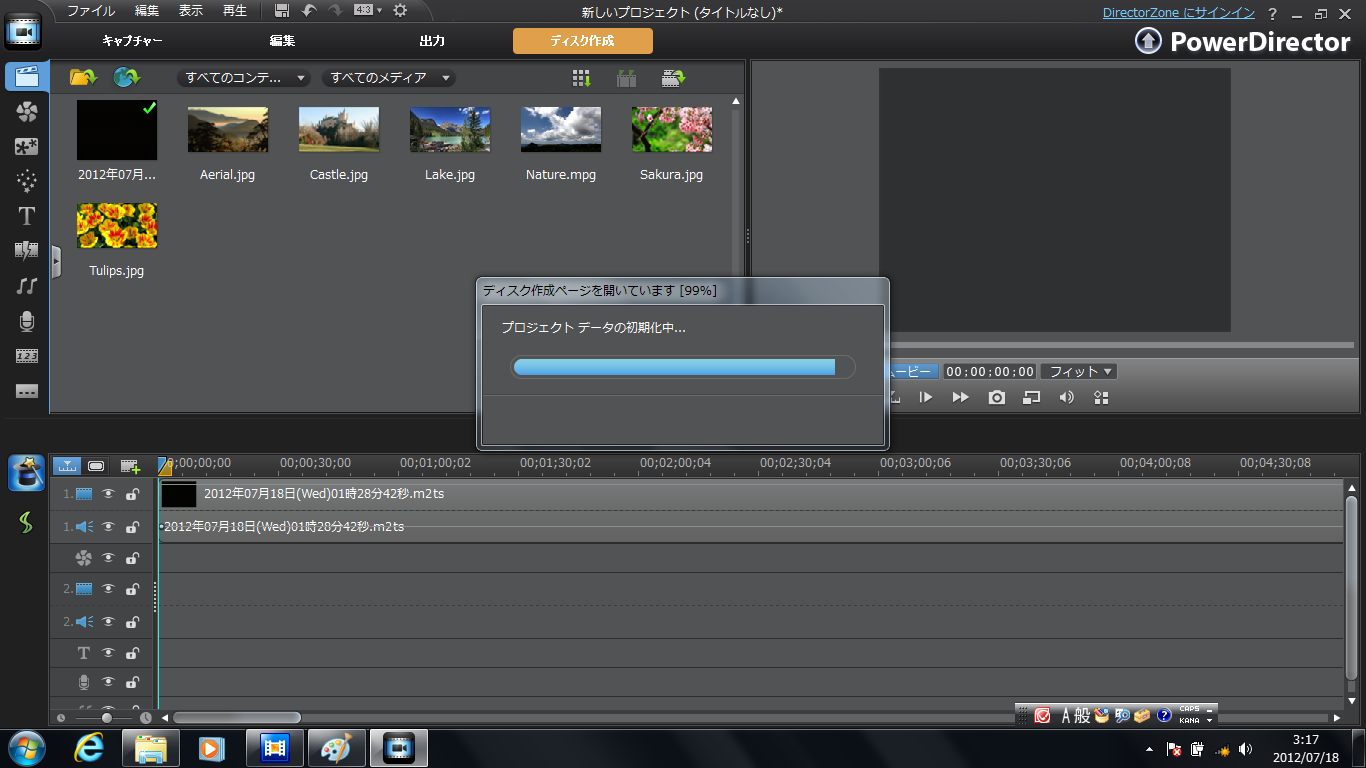The image size is (1366, 768).
Task: Click the add tracks icon above timeline
Action: (130, 466)
